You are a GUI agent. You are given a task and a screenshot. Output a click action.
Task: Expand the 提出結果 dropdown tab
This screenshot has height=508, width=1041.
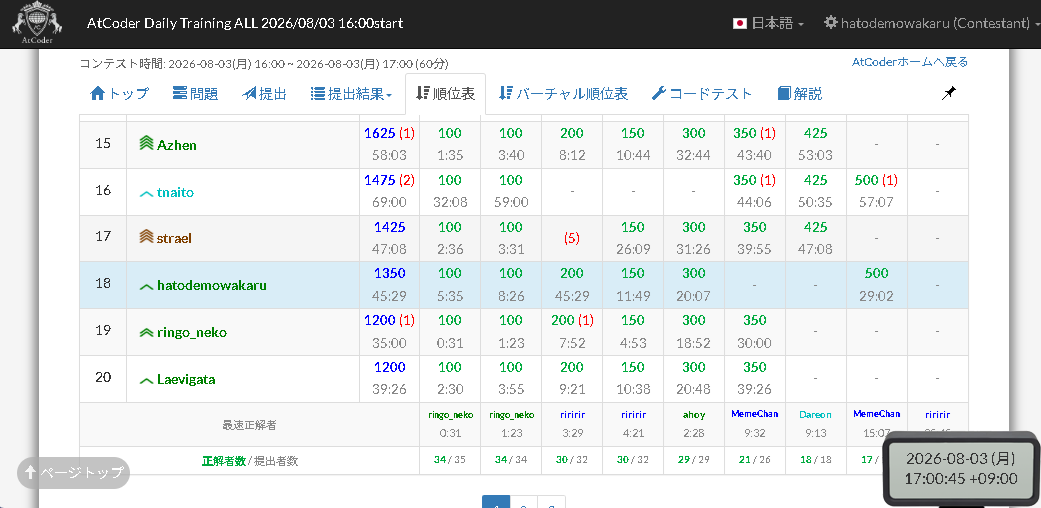[x=351, y=94]
